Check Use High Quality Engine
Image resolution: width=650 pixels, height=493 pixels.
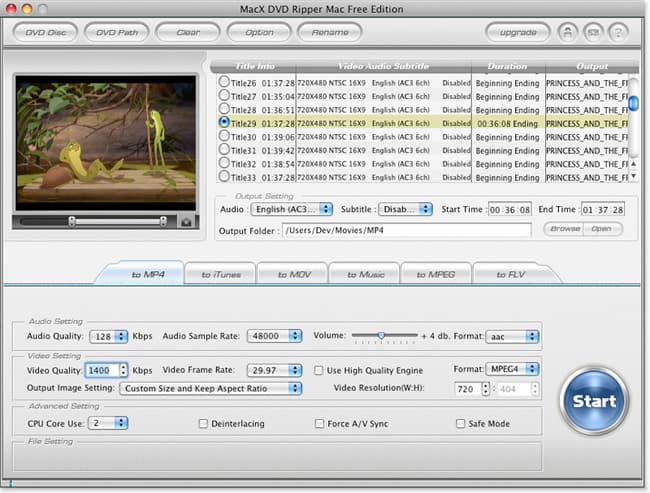point(319,370)
